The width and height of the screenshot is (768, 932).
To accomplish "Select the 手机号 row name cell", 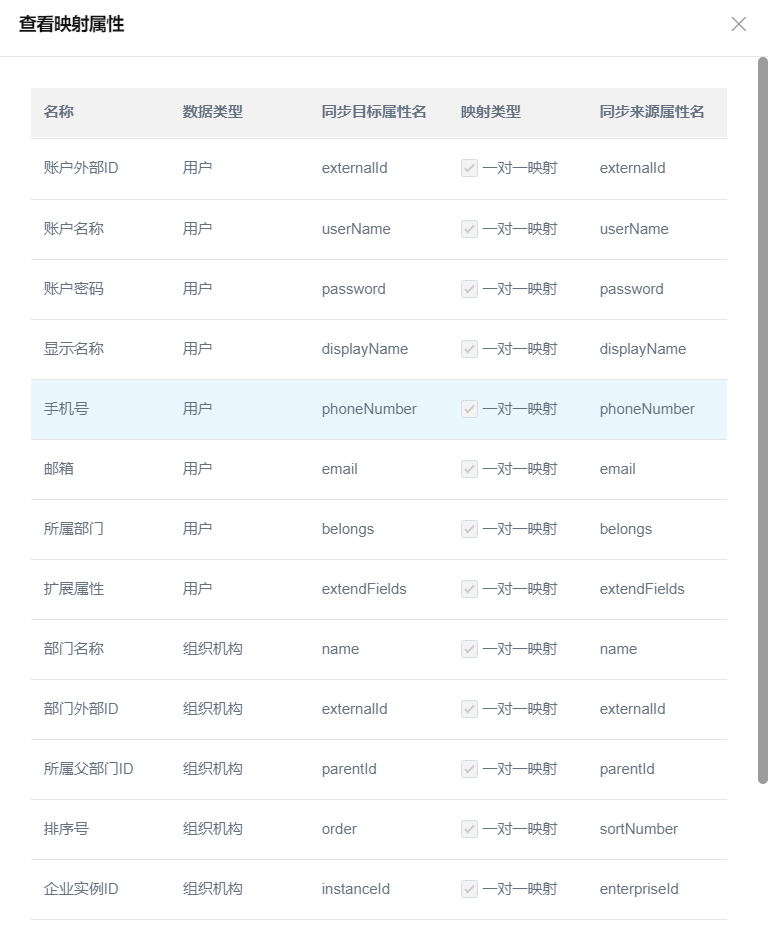I will point(66,409).
